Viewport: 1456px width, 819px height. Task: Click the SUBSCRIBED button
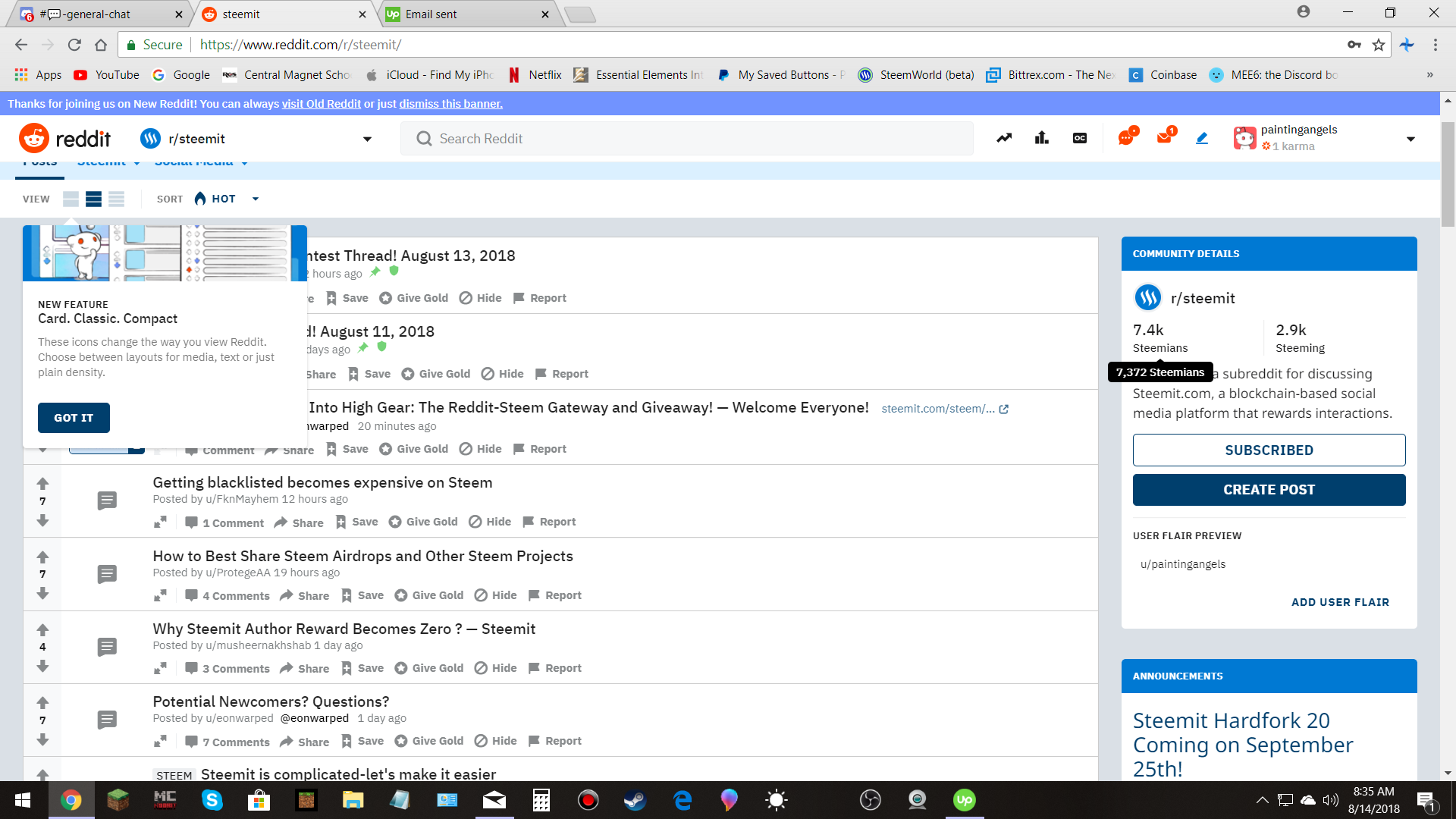(1269, 450)
